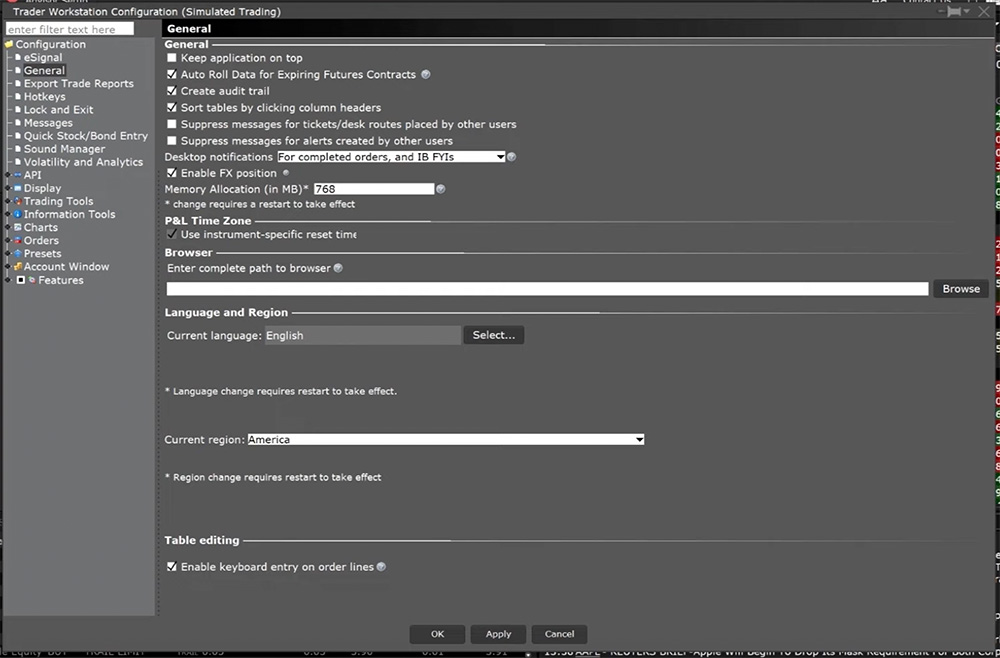Click info icon beside Enable FX position

click(x=286, y=173)
